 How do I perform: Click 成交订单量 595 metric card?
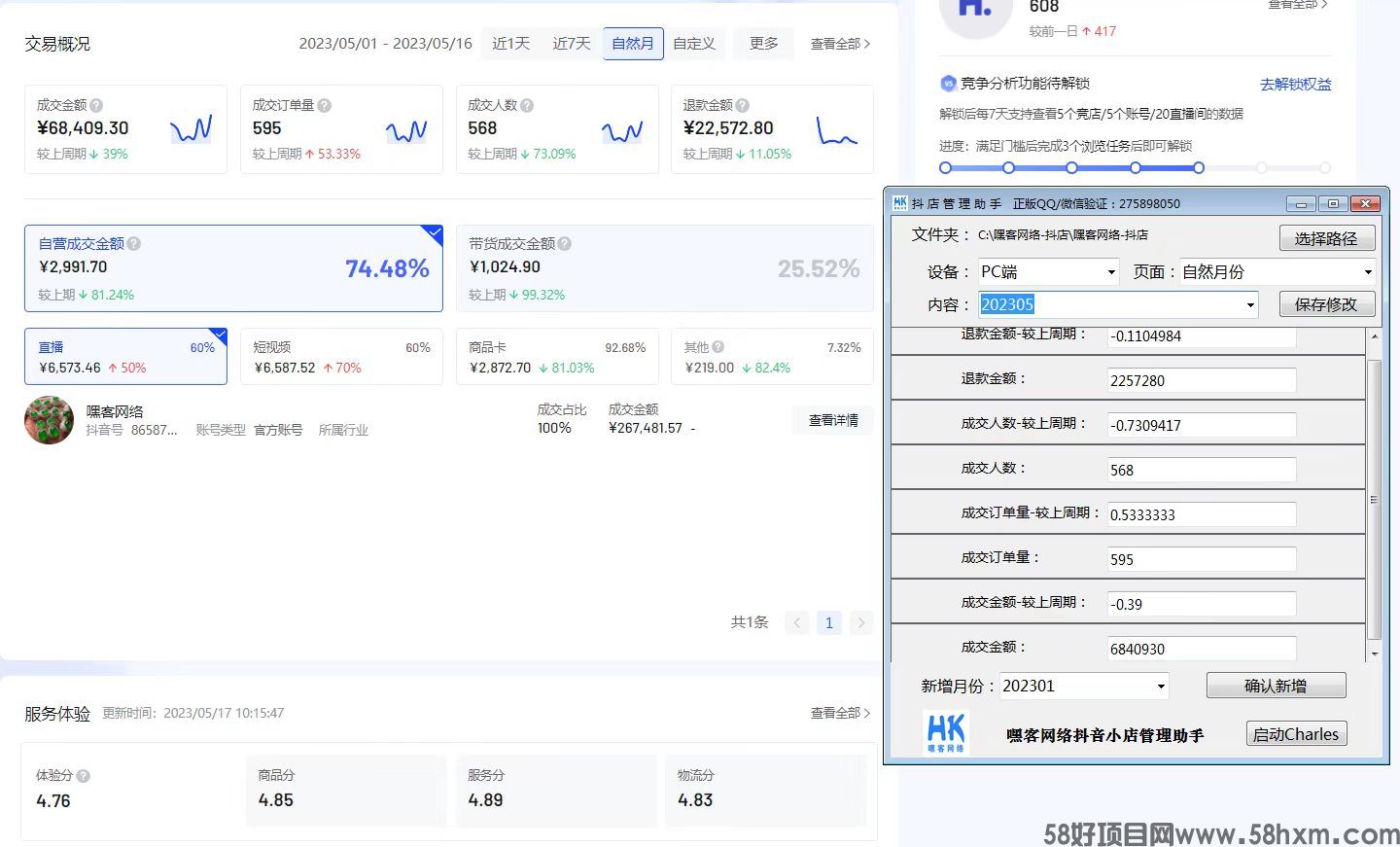click(341, 129)
